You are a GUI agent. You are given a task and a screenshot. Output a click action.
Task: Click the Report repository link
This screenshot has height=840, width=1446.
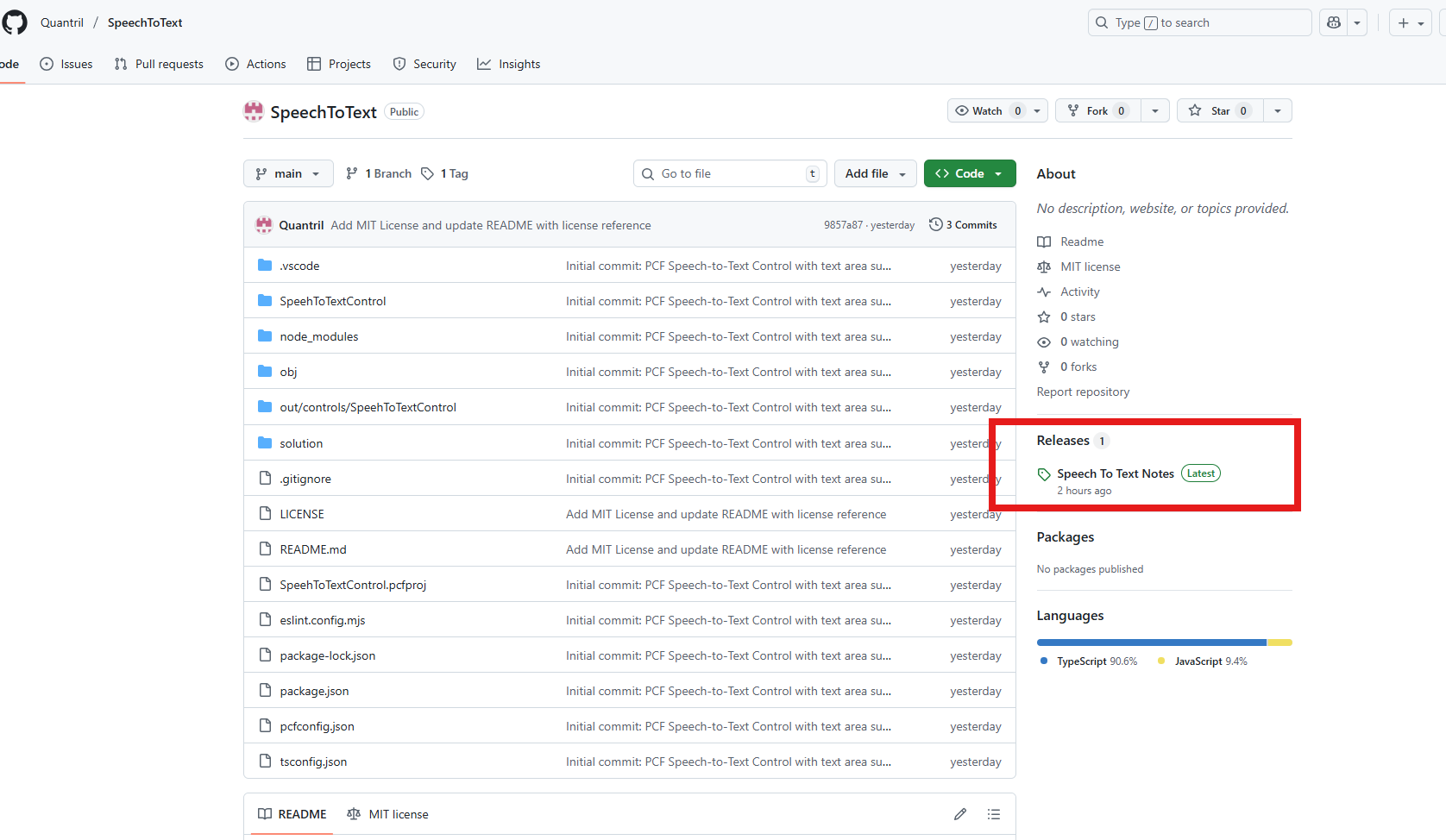tap(1083, 392)
